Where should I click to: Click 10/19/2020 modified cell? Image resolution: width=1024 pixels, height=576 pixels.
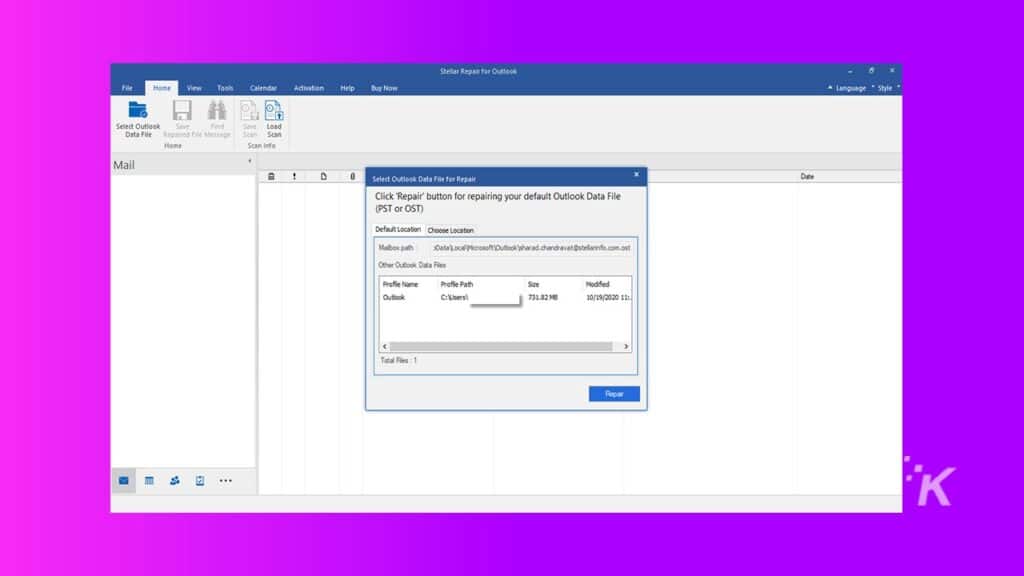607,298
